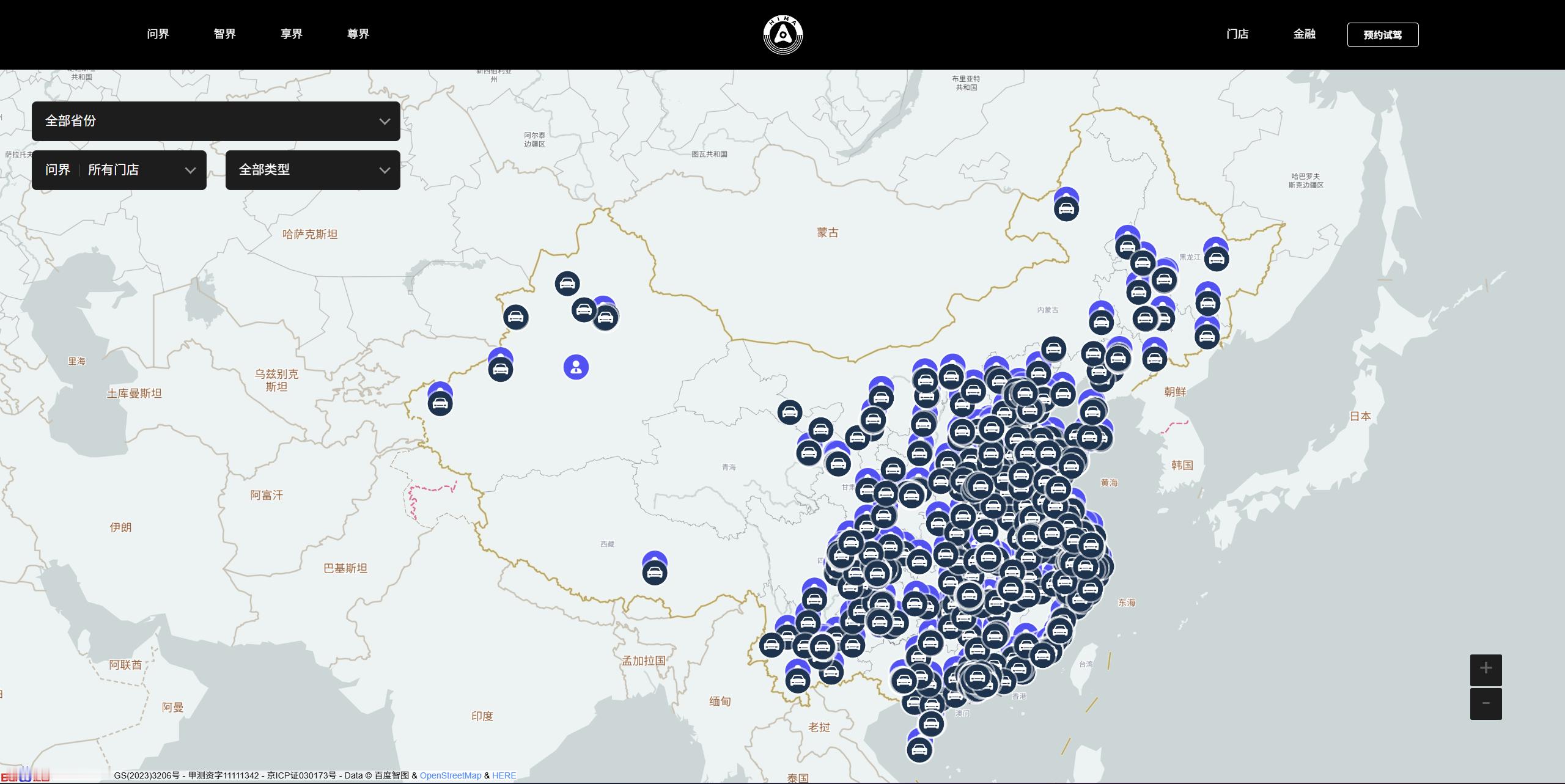This screenshot has height=784, width=1565.
Task: Click the 蒙古 map label
Action: pyautogui.click(x=828, y=233)
